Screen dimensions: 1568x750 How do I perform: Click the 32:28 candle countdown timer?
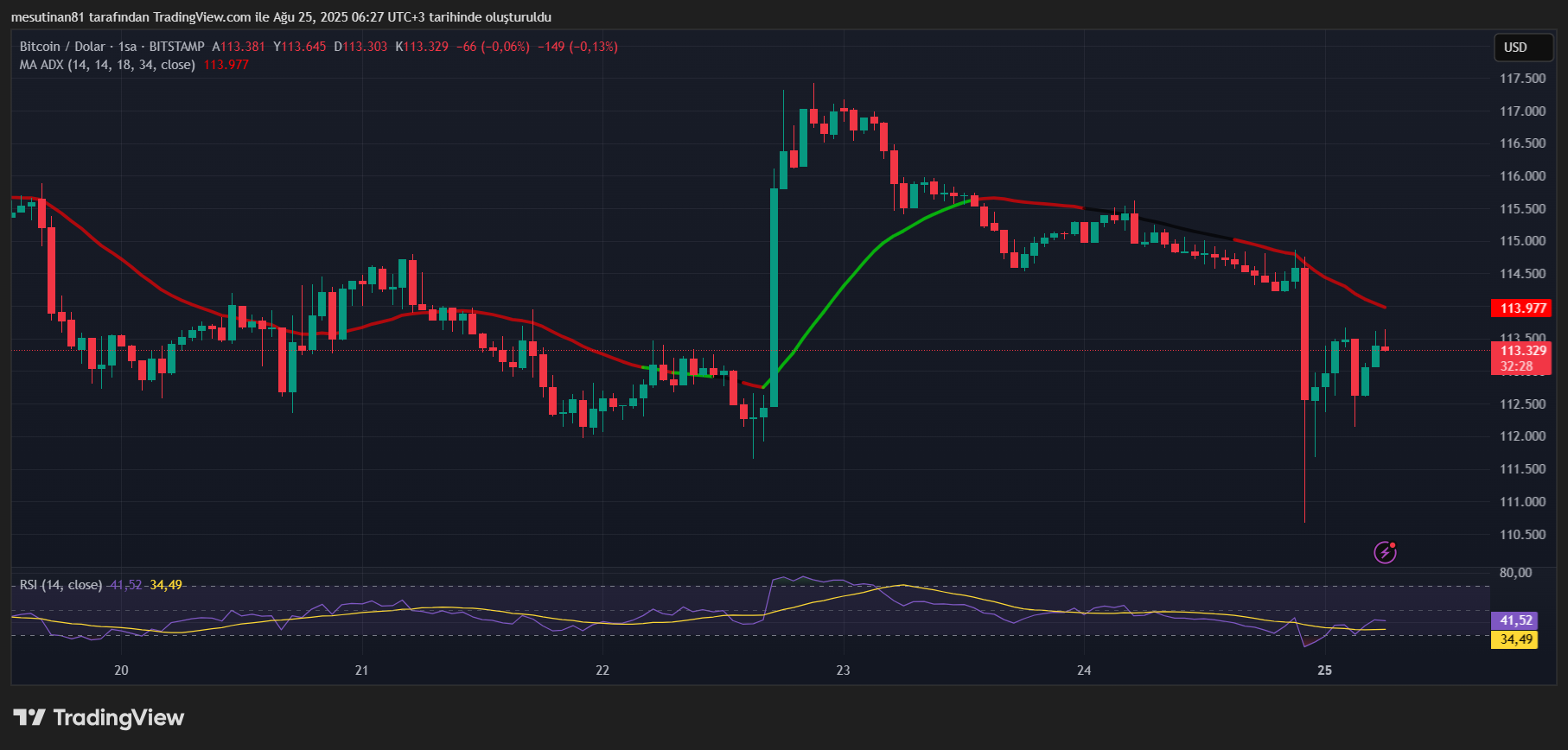tap(1516, 366)
